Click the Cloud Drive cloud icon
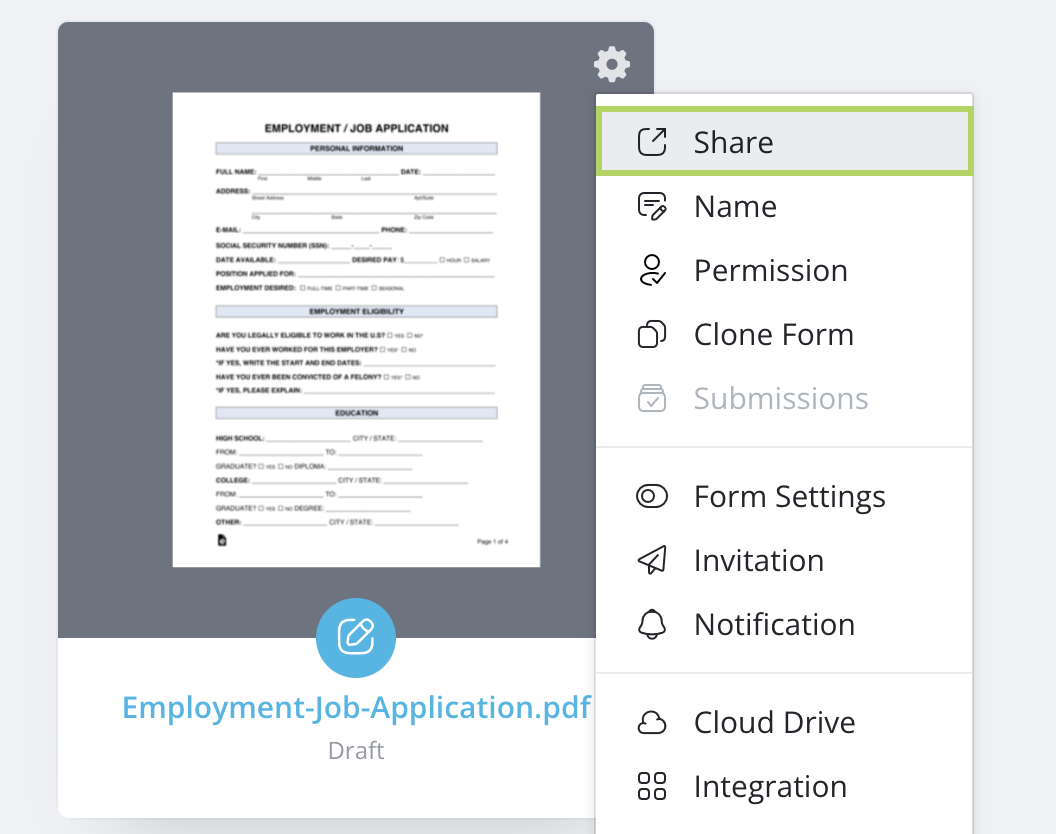1056x834 pixels. coord(652,723)
